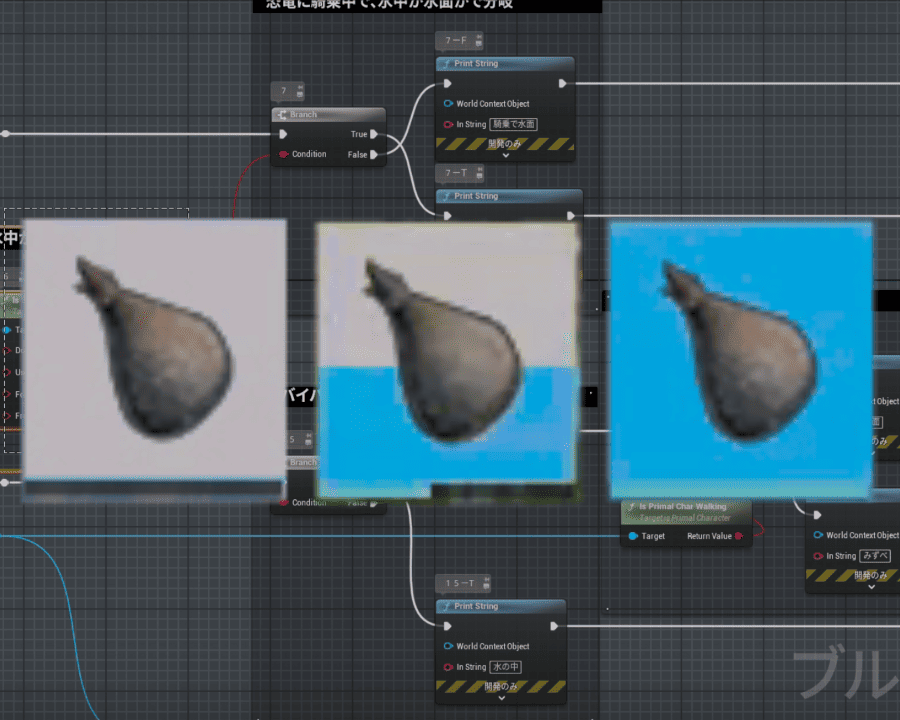Pin the 7-T comment bubble
This screenshot has height=720, width=900.
click(x=480, y=169)
